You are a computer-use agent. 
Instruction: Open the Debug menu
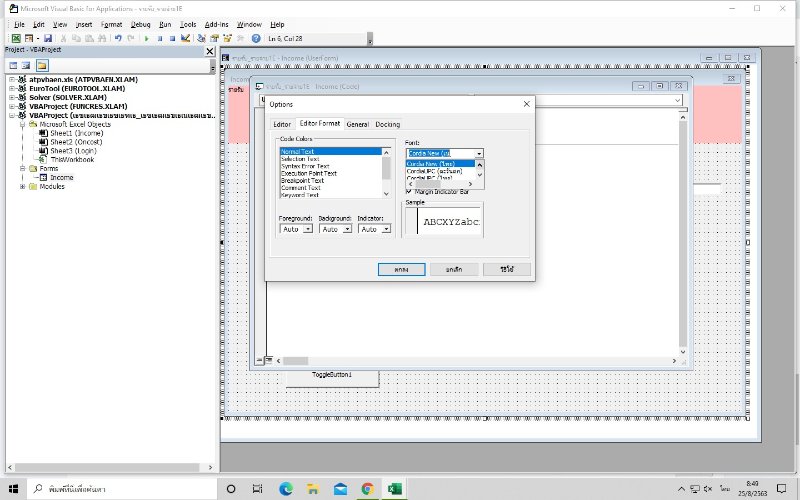pyautogui.click(x=140, y=23)
